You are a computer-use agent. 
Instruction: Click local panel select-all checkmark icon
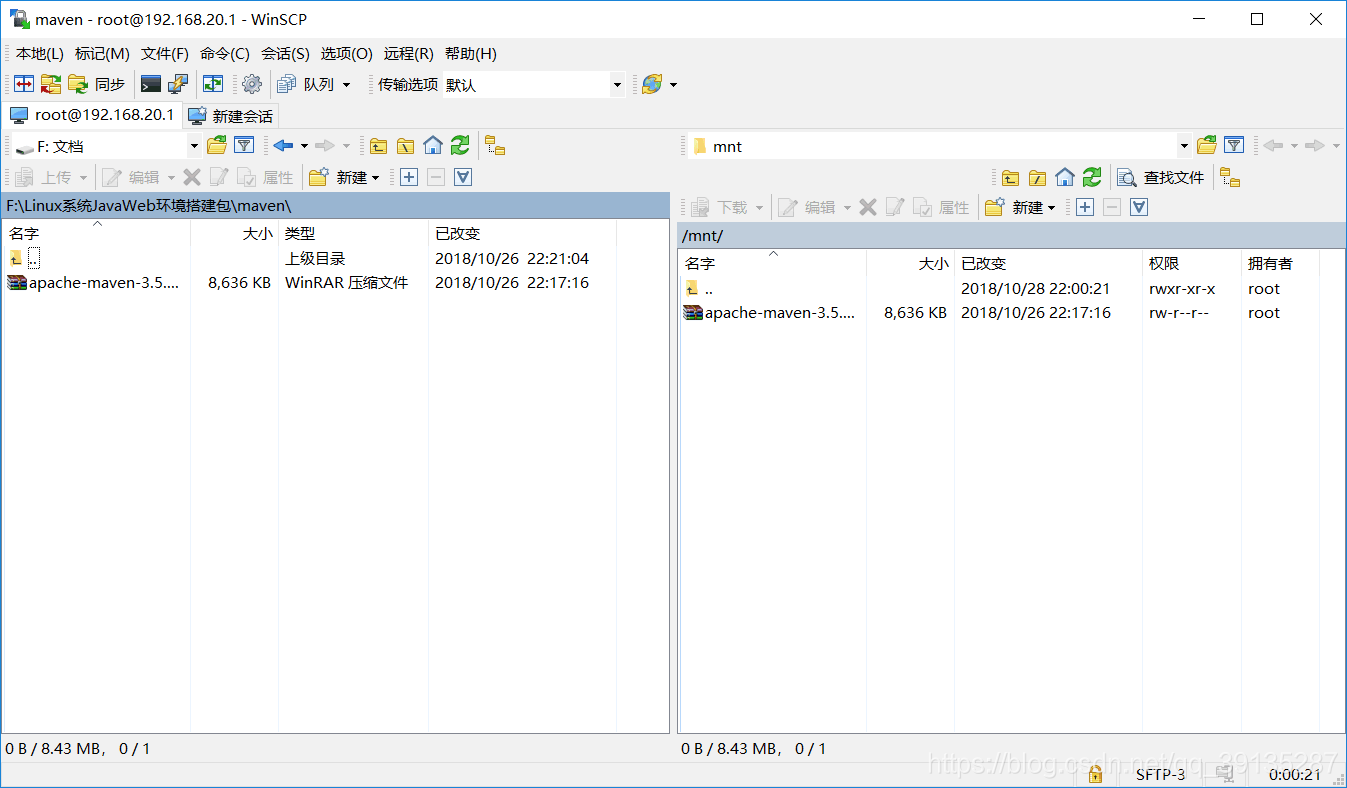tap(463, 177)
